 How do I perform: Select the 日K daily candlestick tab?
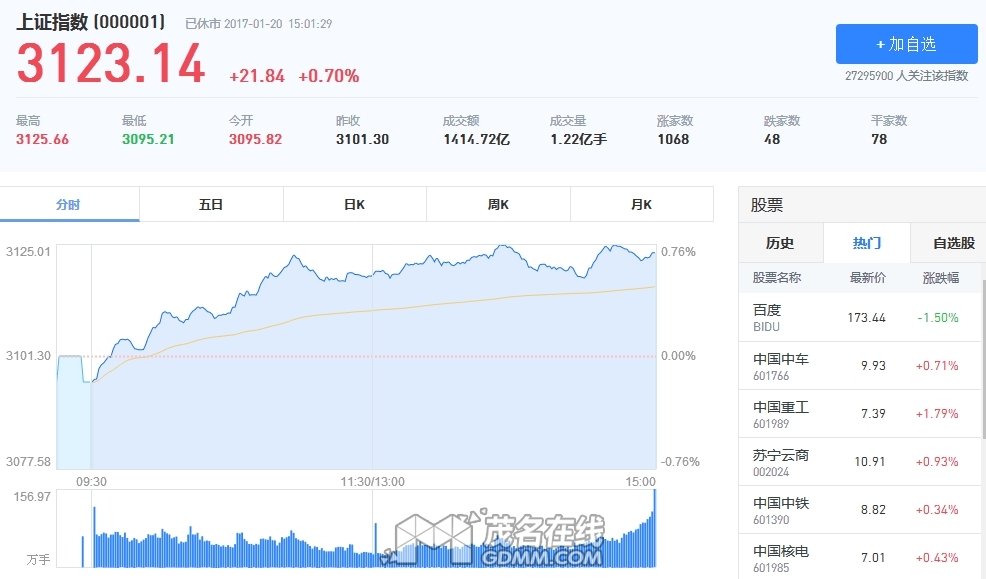pyautogui.click(x=354, y=204)
